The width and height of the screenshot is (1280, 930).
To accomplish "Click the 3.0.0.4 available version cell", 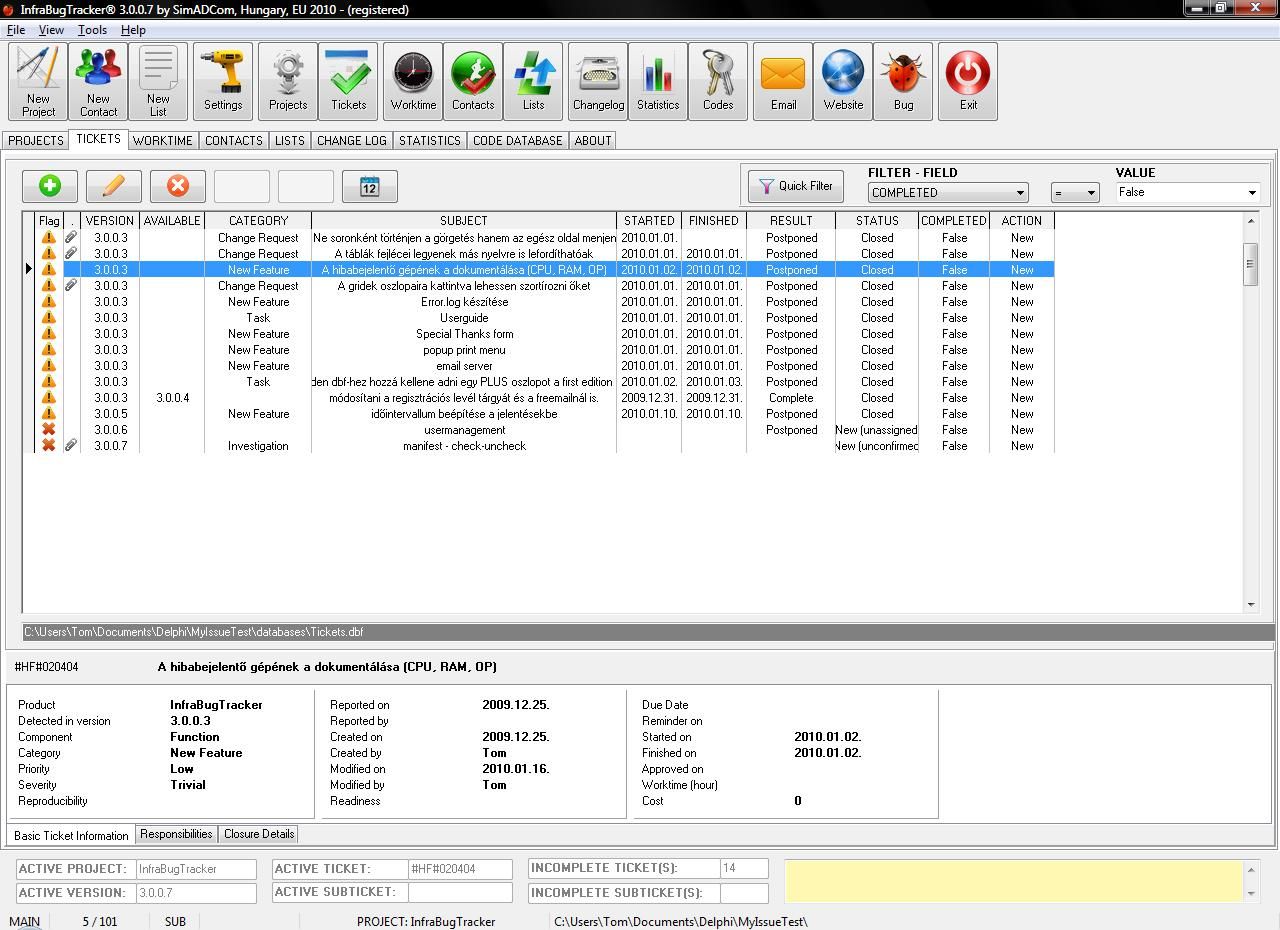I will [x=172, y=398].
